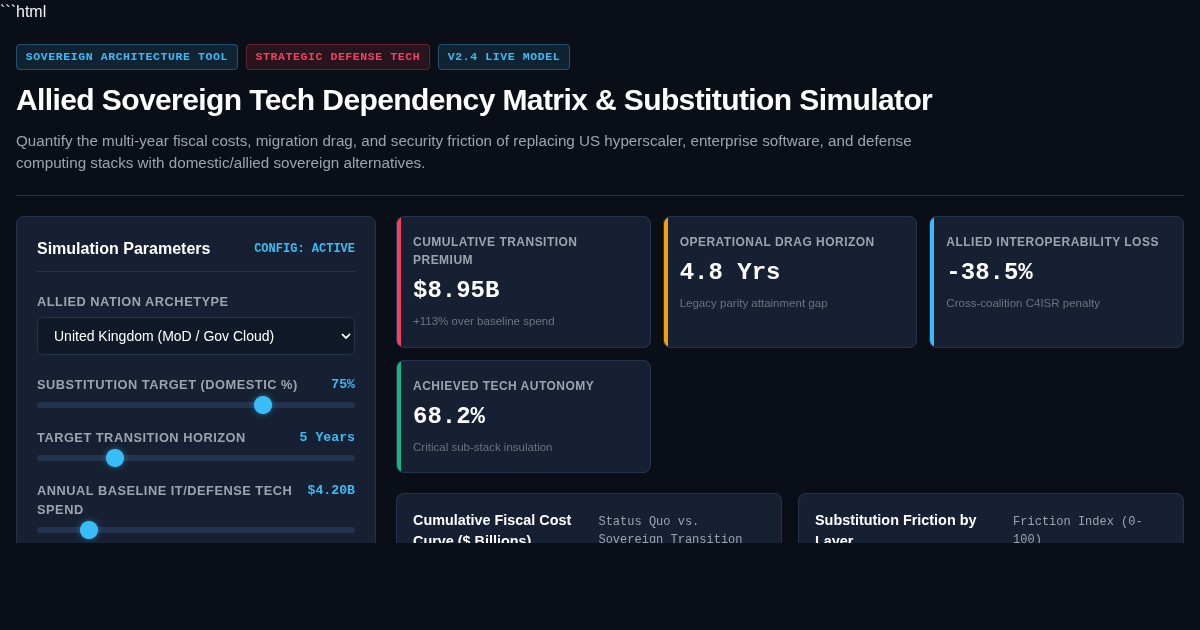This screenshot has width=1200, height=630.
Task: Click the Allied Sovereign Tech Dependency Matrix title
Action: 474,100
